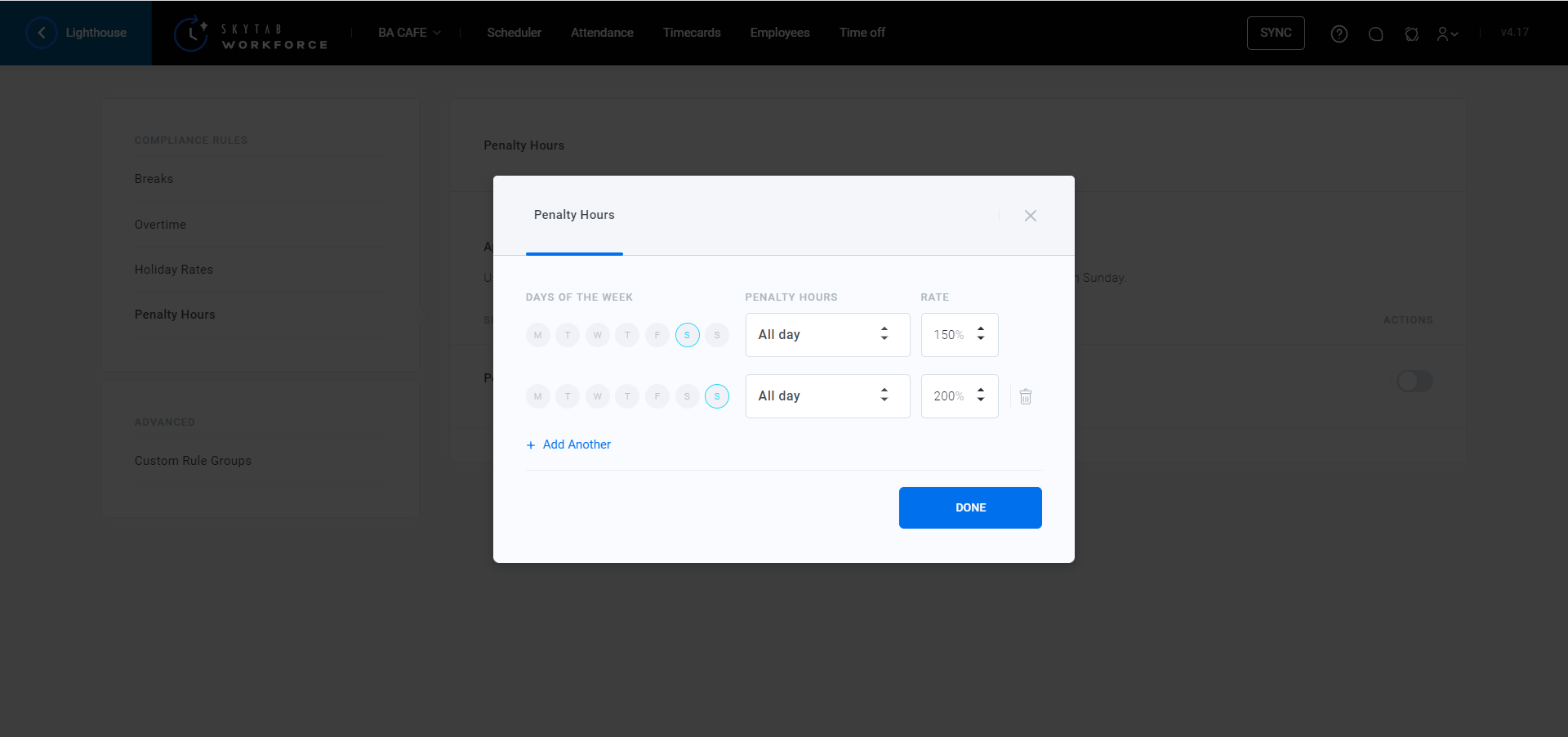Viewport: 1568px width, 737px height.
Task: Adjust the 150% rate stepper
Action: (x=981, y=335)
